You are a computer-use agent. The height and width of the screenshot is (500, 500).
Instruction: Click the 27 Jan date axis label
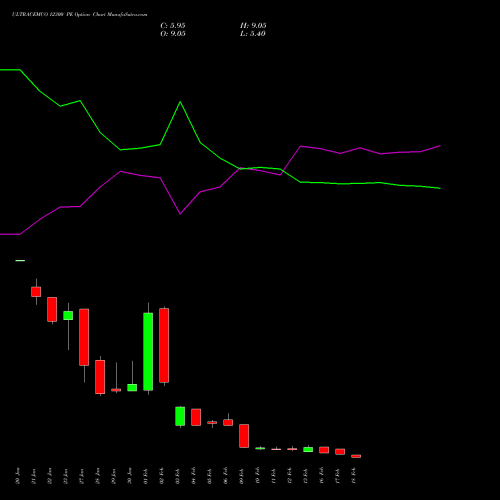point(82,476)
